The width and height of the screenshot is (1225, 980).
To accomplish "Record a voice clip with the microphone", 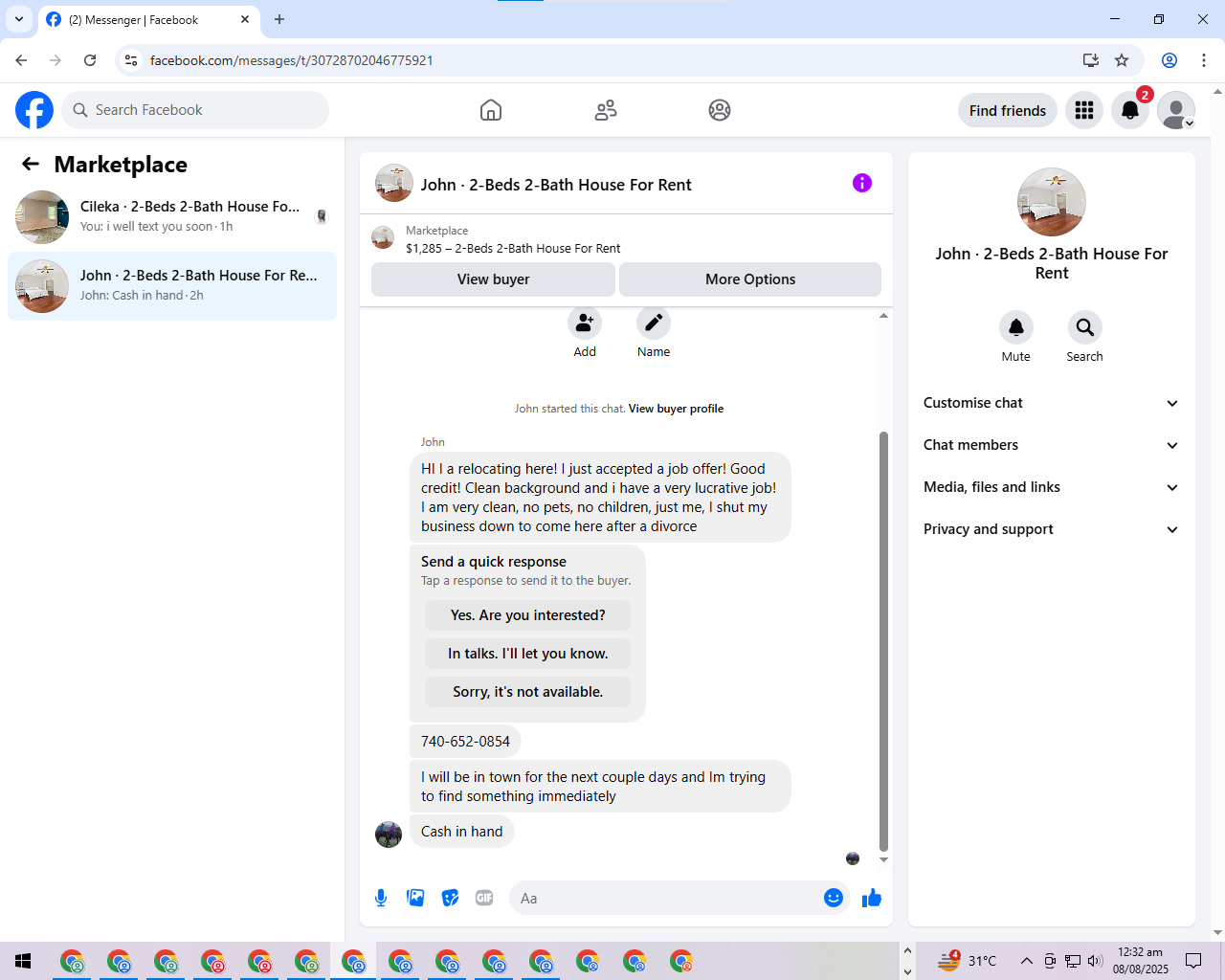I will click(381, 898).
